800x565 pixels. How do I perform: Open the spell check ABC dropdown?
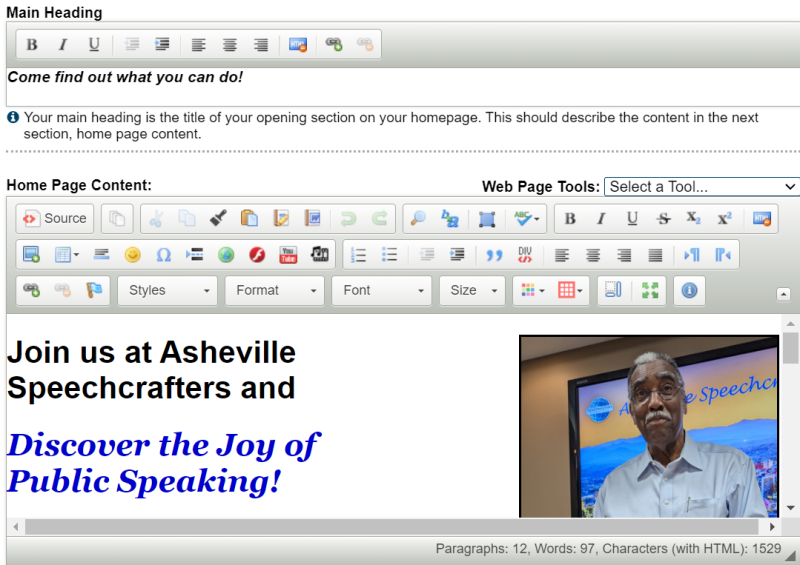[527, 218]
